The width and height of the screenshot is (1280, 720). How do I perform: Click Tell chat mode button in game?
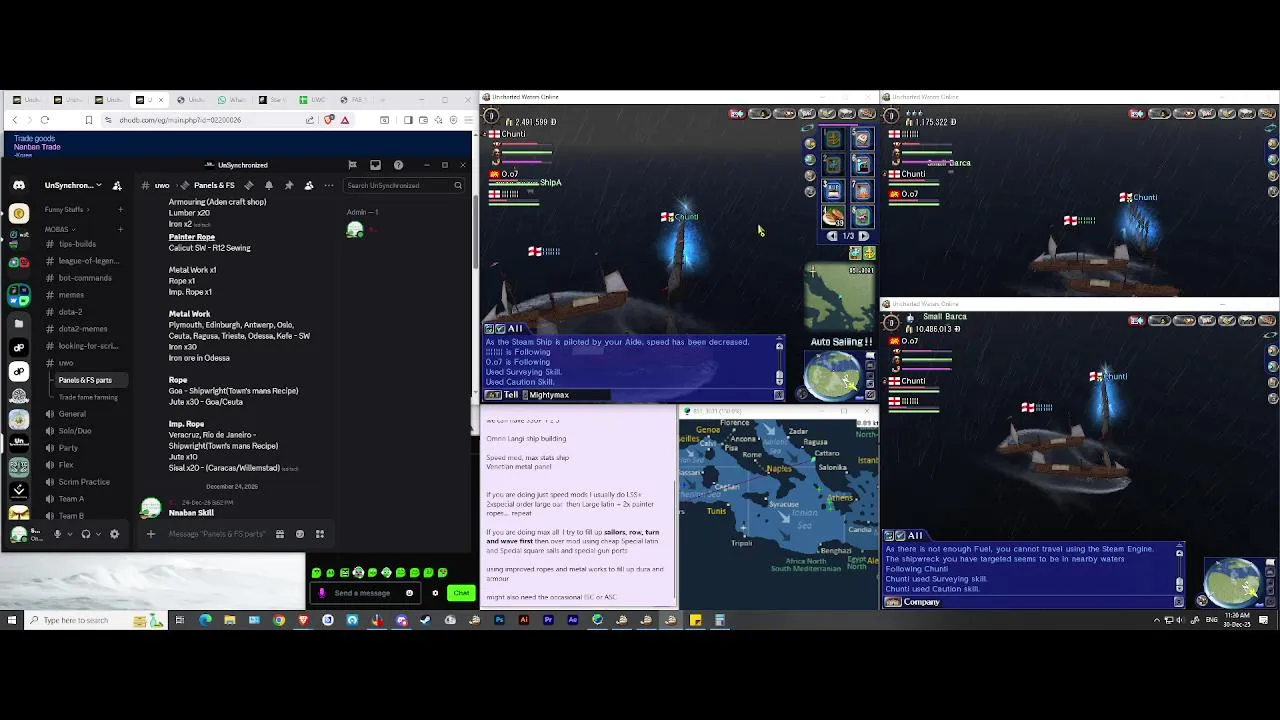[503, 395]
